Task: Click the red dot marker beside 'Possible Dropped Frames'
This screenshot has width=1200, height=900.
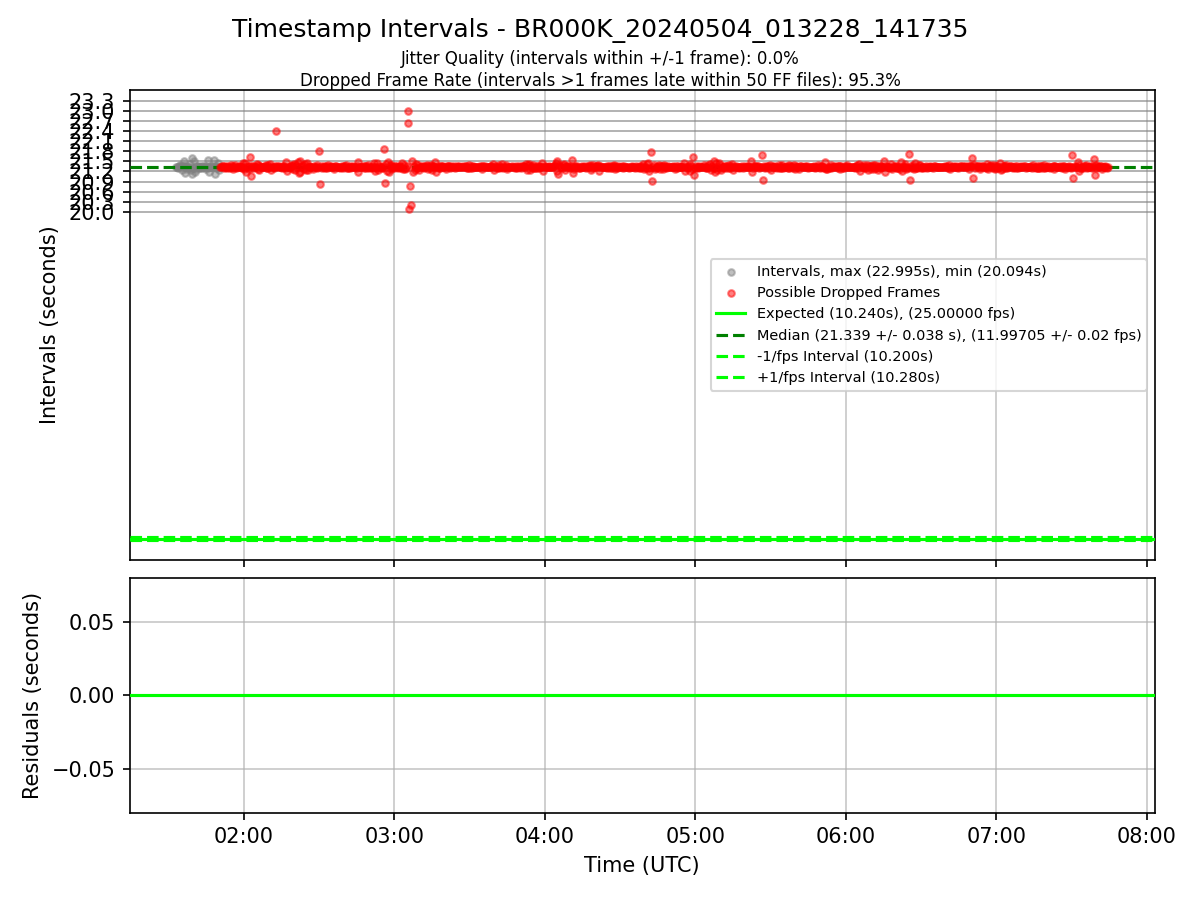Action: (x=731, y=293)
